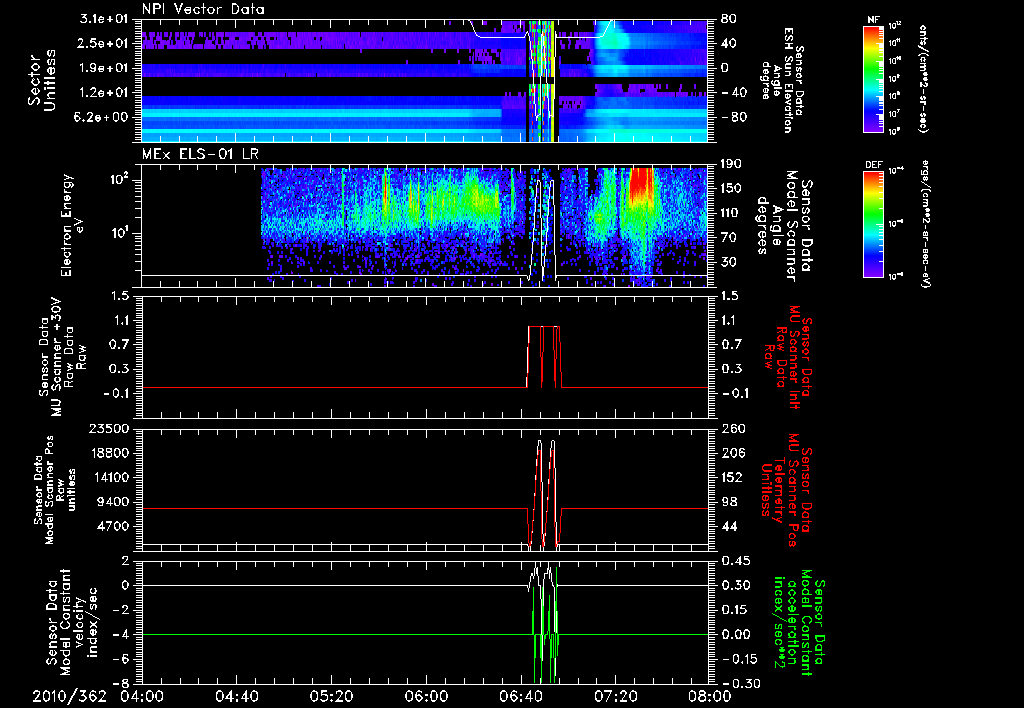
Task: Click the 190 scanner angle tick label
Action: [x=730, y=164]
